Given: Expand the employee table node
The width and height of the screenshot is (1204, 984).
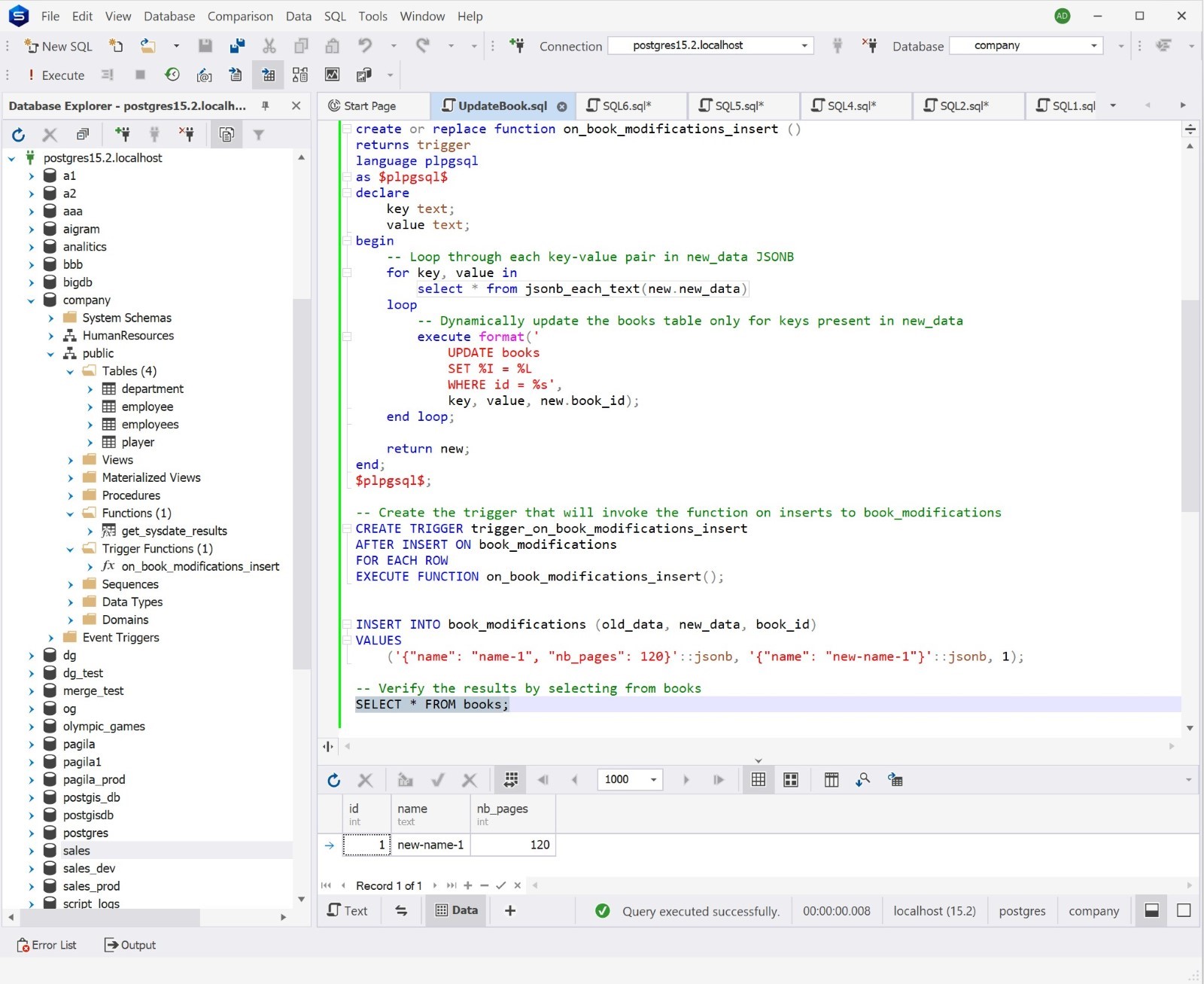Looking at the screenshot, I should pyautogui.click(x=90, y=407).
